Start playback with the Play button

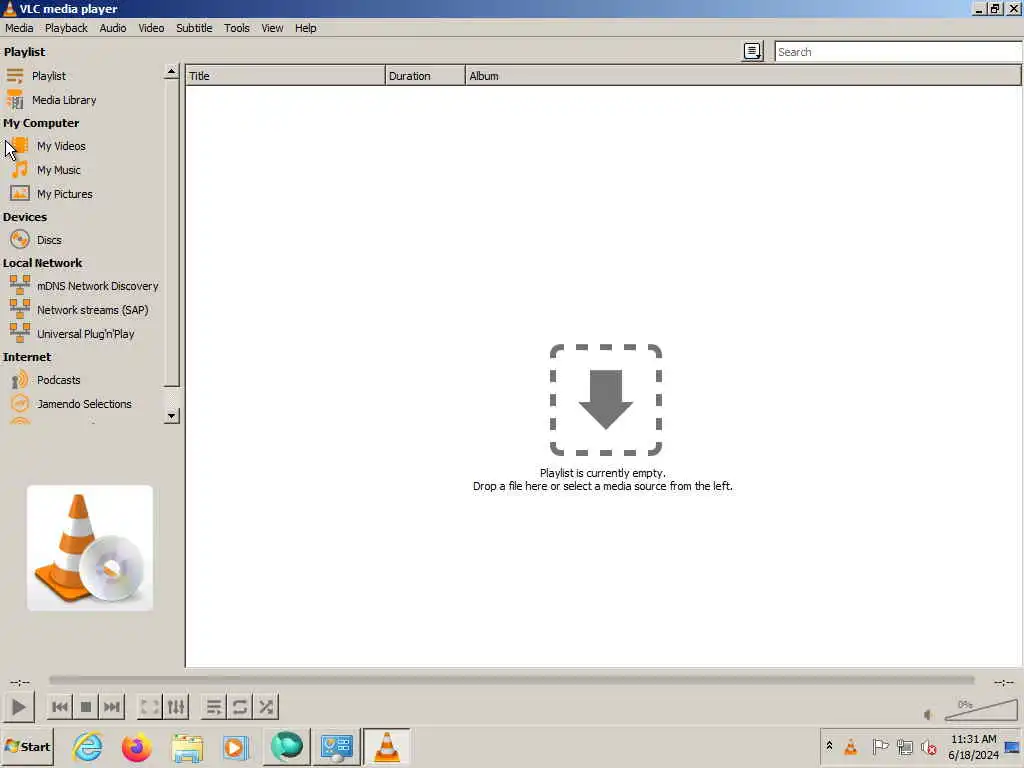coord(18,707)
